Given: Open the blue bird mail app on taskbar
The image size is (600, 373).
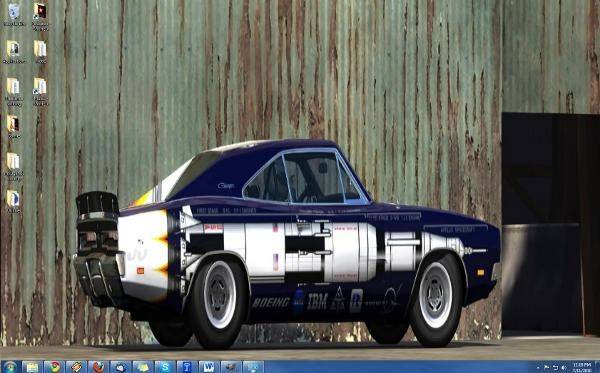Looking at the screenshot, I should click(121, 367).
